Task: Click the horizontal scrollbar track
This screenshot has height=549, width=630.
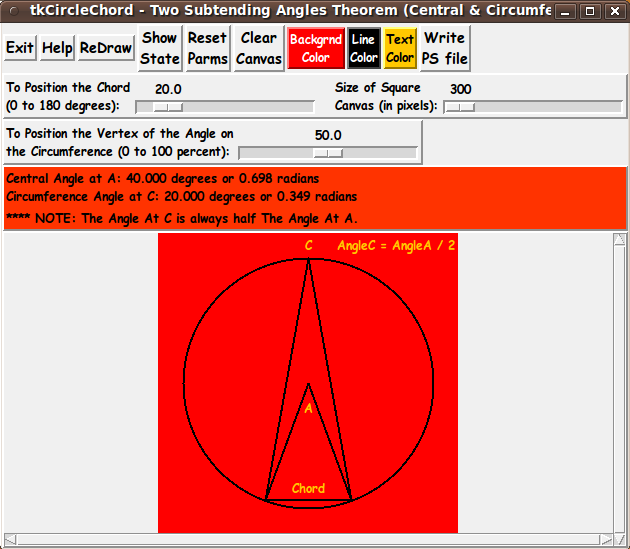Action: click(x=309, y=539)
